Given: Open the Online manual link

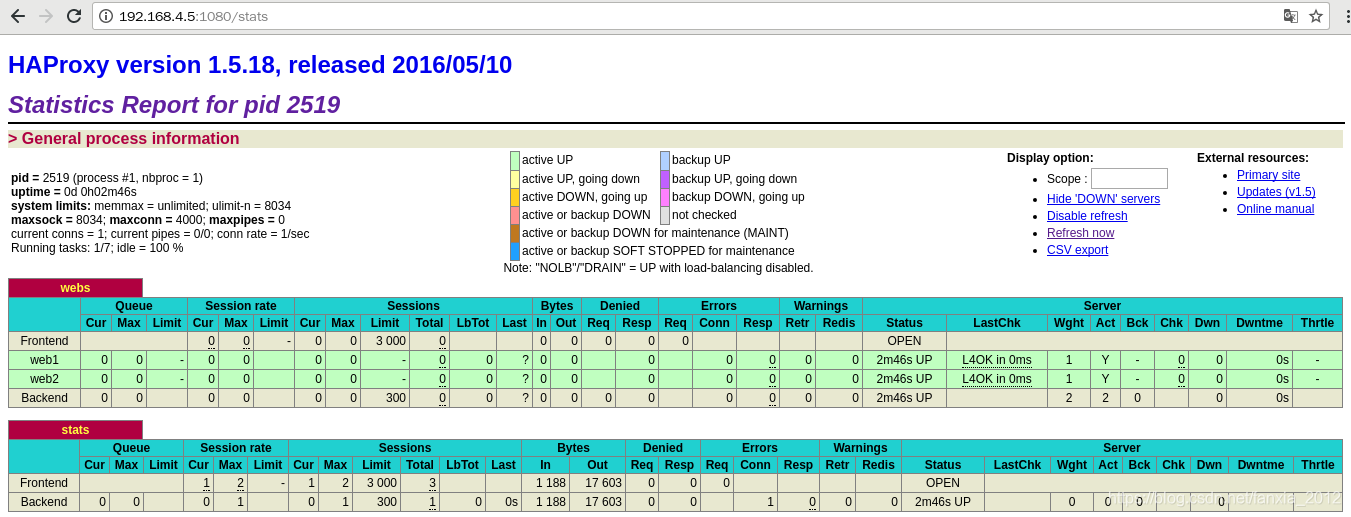Looking at the screenshot, I should pos(1275,209).
